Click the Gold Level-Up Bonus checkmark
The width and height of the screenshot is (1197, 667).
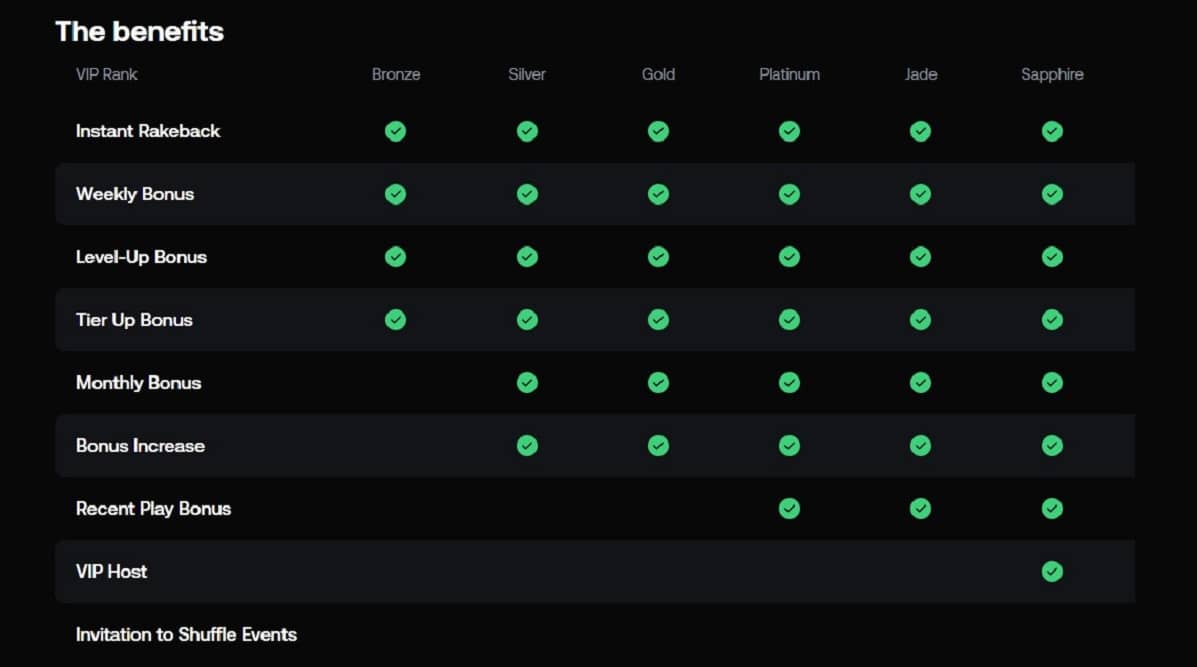[x=658, y=257]
